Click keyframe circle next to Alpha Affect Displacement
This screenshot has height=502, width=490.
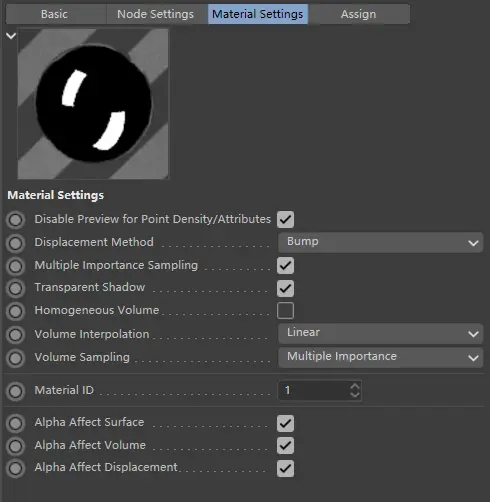pyautogui.click(x=15, y=468)
